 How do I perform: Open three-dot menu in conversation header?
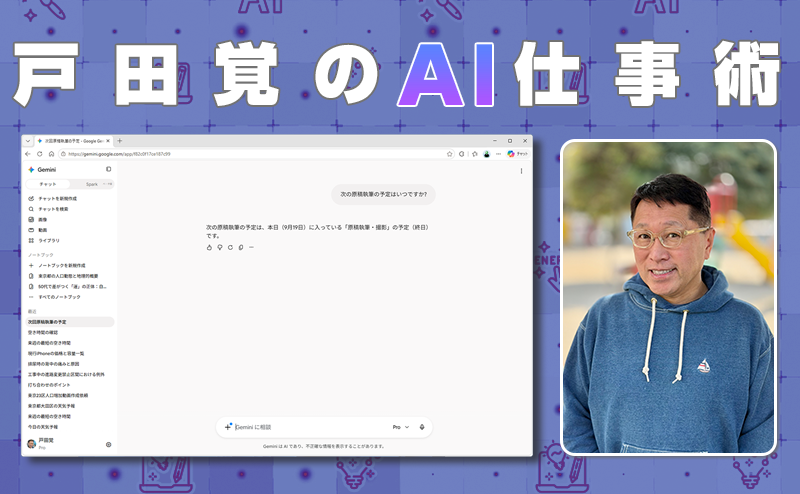click(x=521, y=171)
